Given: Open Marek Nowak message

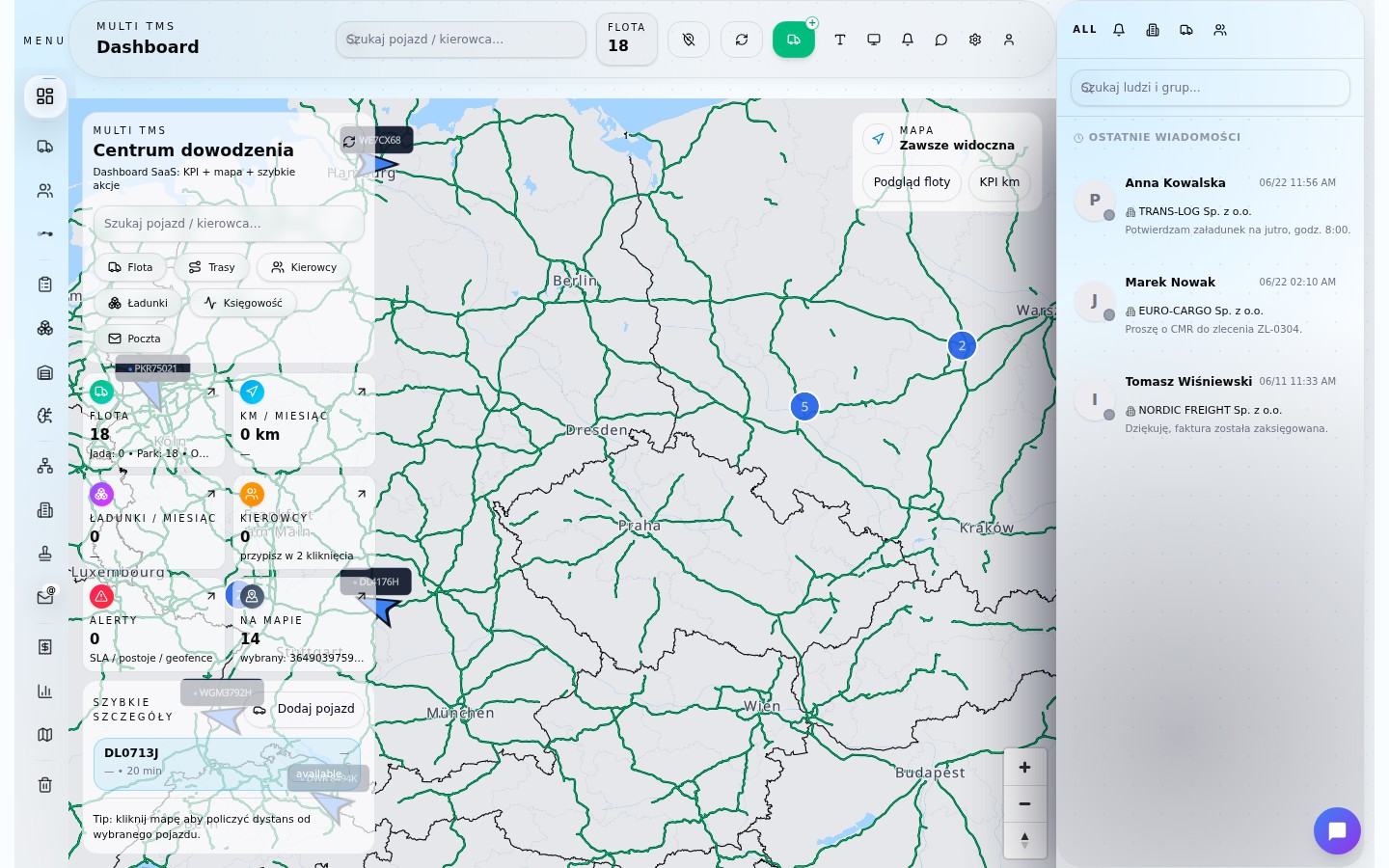Looking at the screenshot, I should (1212, 307).
